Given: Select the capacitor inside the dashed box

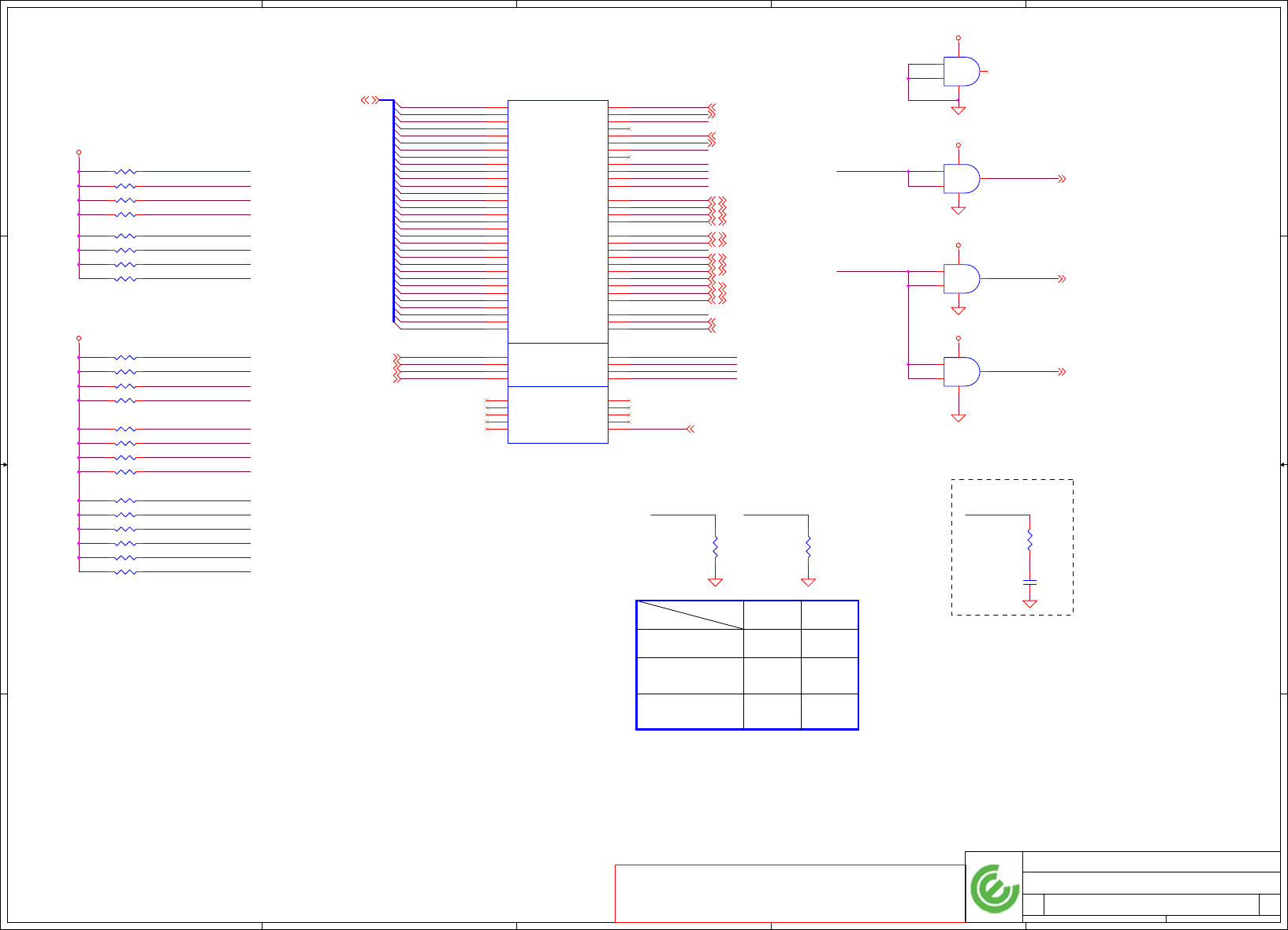Looking at the screenshot, I should [x=1029, y=582].
